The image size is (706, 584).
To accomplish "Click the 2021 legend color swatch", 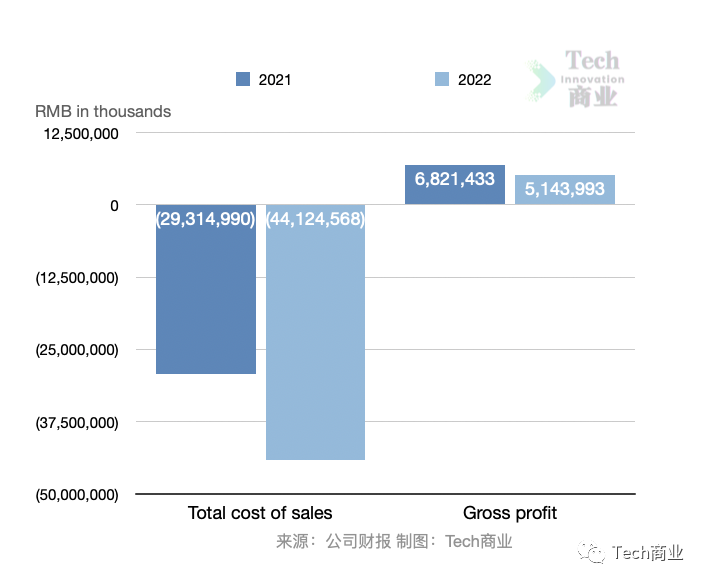I will (243, 79).
